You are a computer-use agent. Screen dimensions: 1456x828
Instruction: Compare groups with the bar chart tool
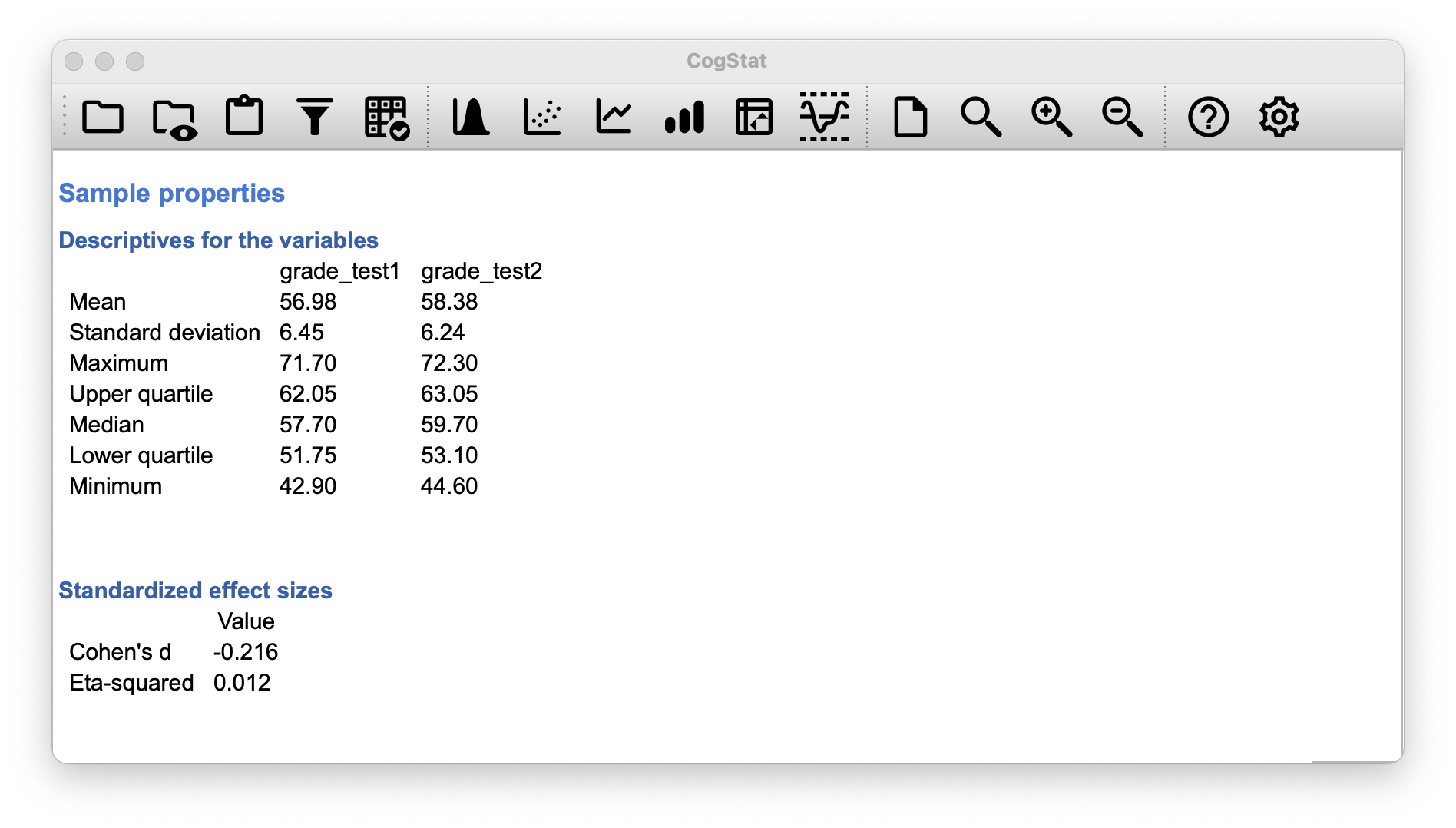pyautogui.click(x=684, y=117)
